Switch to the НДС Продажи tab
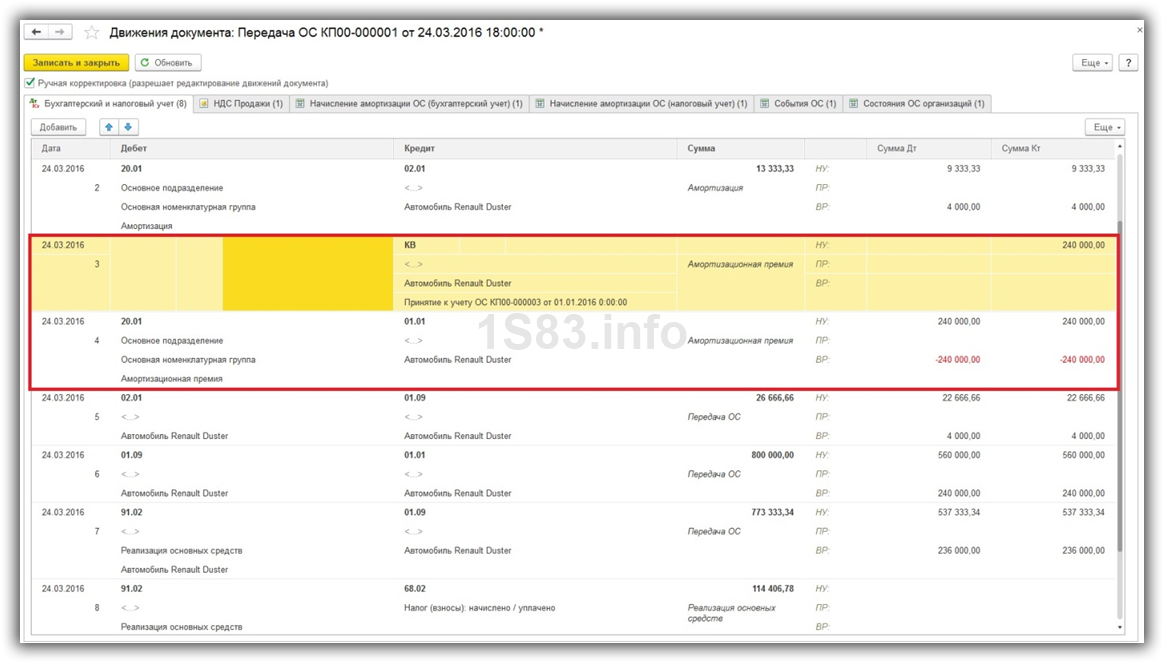The image size is (1164, 663). (x=241, y=103)
